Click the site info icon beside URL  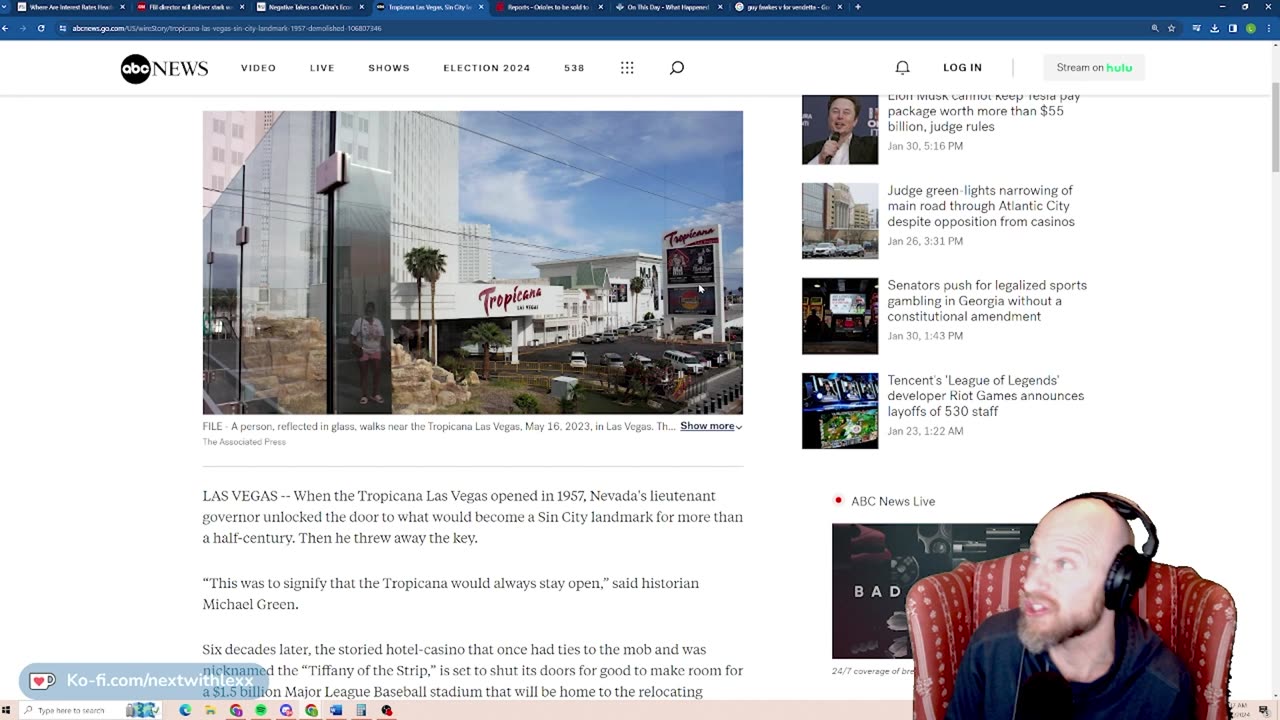63,28
